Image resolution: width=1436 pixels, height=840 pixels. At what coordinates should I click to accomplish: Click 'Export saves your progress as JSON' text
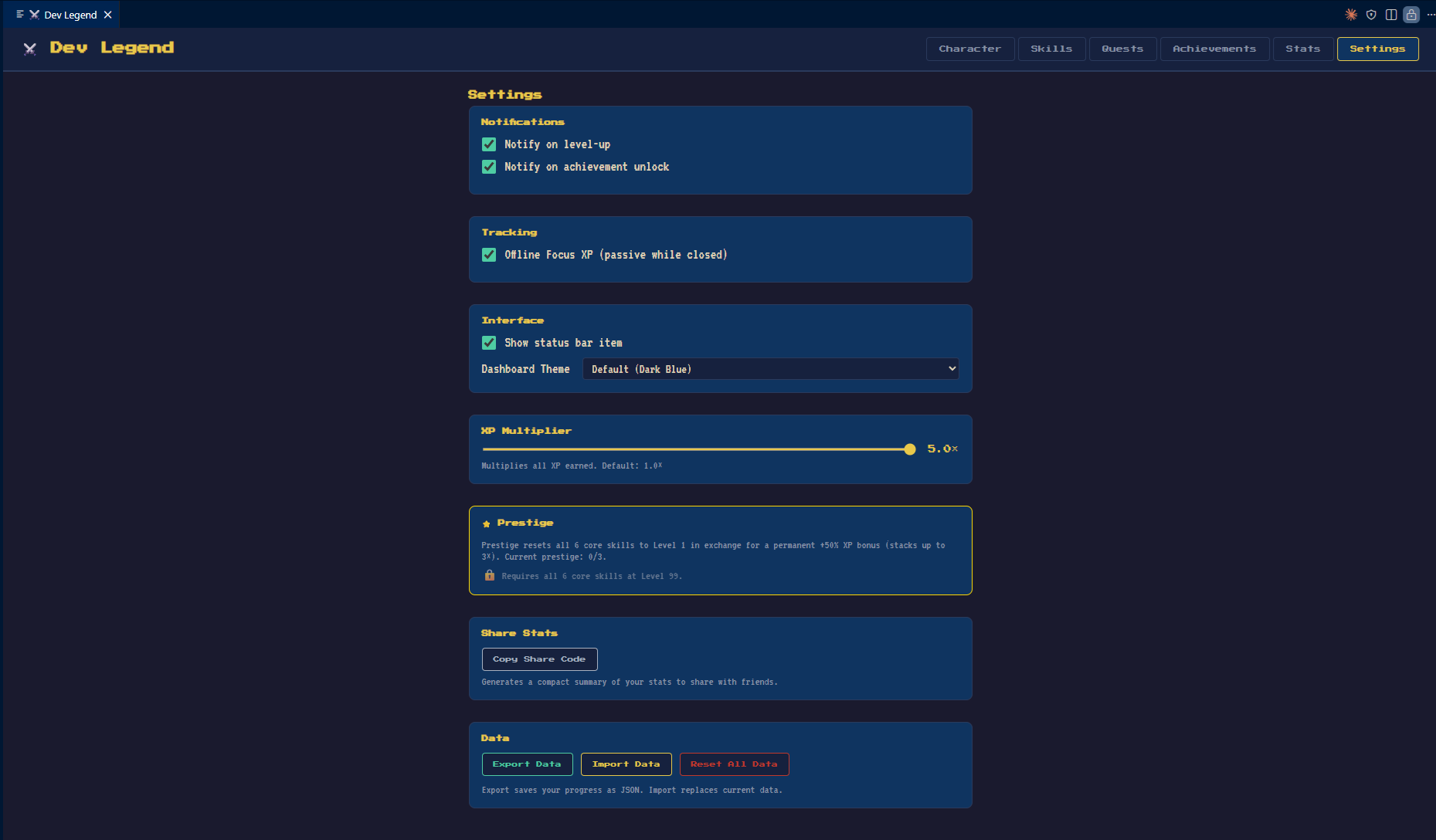(x=632, y=790)
